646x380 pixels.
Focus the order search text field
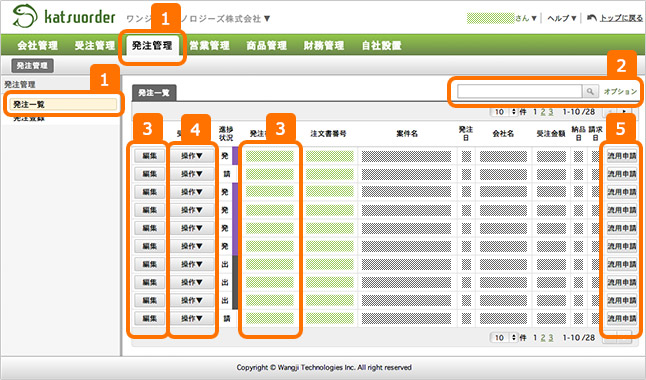coord(520,91)
